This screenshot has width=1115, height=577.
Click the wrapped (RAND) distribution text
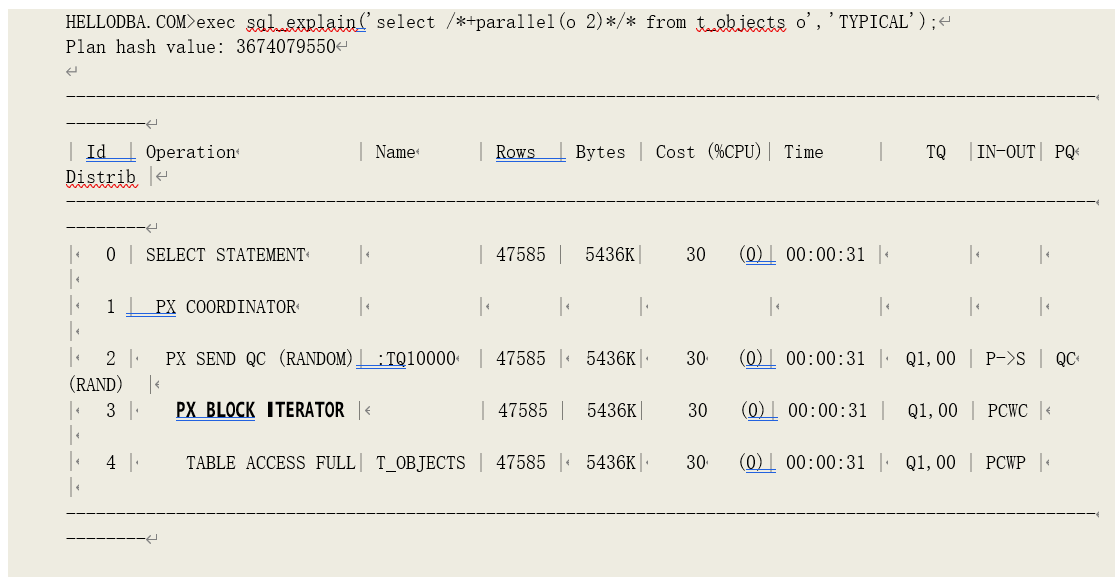(95, 385)
